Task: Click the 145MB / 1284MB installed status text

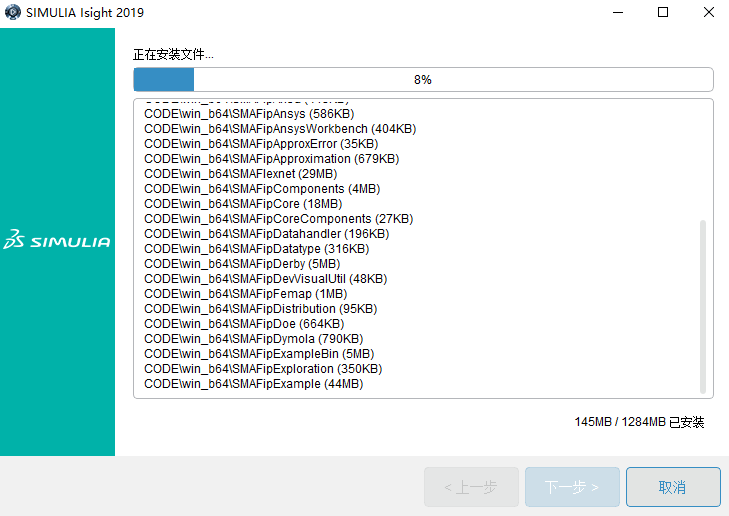Action: [x=639, y=422]
